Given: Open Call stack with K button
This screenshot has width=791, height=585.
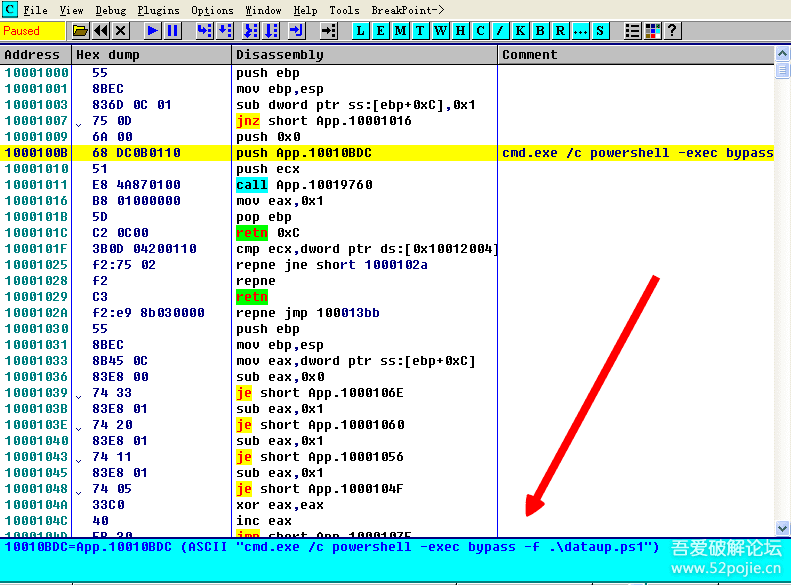Looking at the screenshot, I should 520,31.
